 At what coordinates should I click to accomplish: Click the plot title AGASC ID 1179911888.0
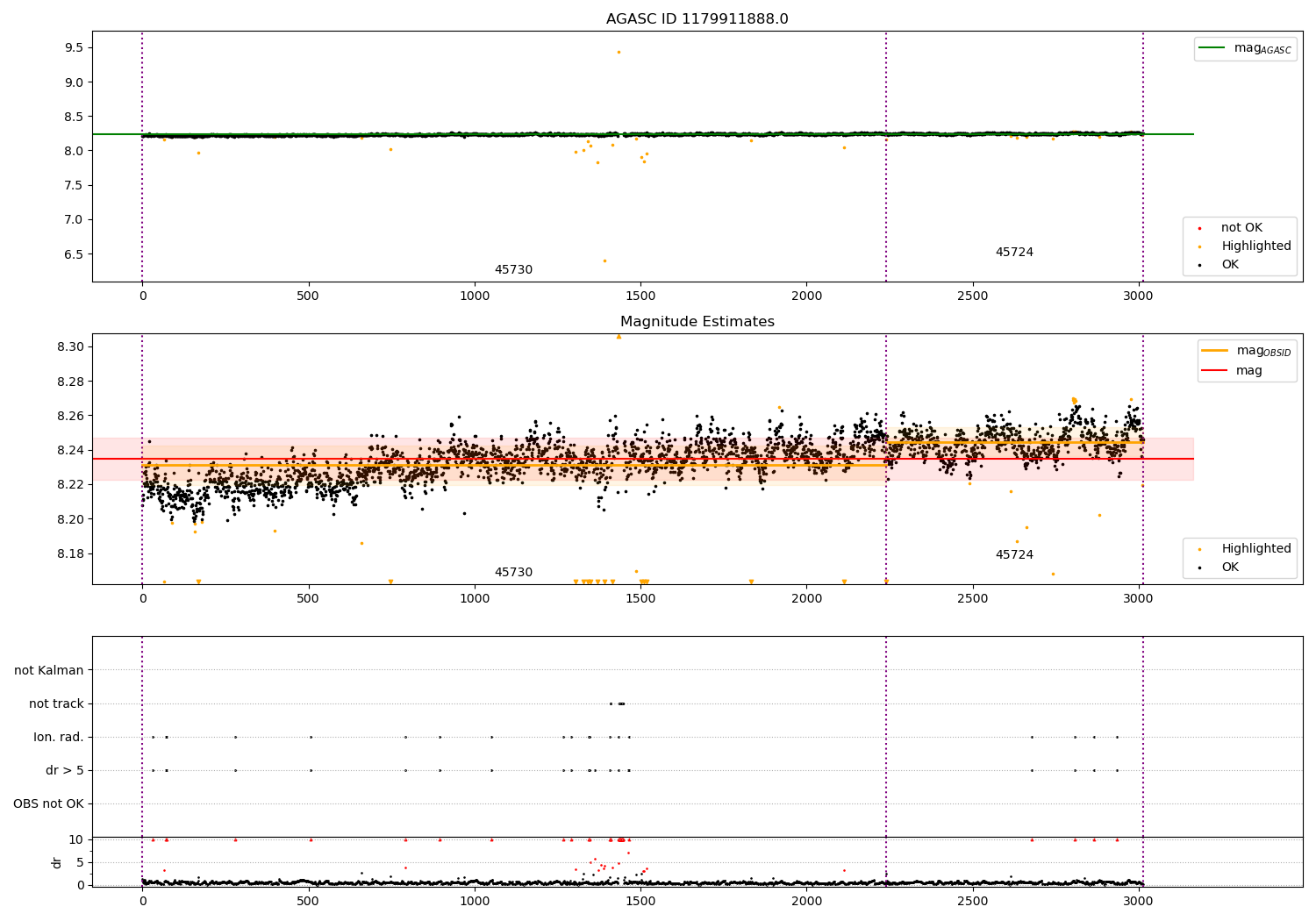click(x=697, y=19)
